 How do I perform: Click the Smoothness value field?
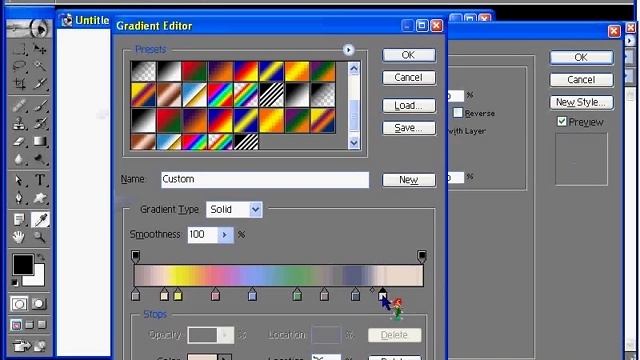[202, 235]
